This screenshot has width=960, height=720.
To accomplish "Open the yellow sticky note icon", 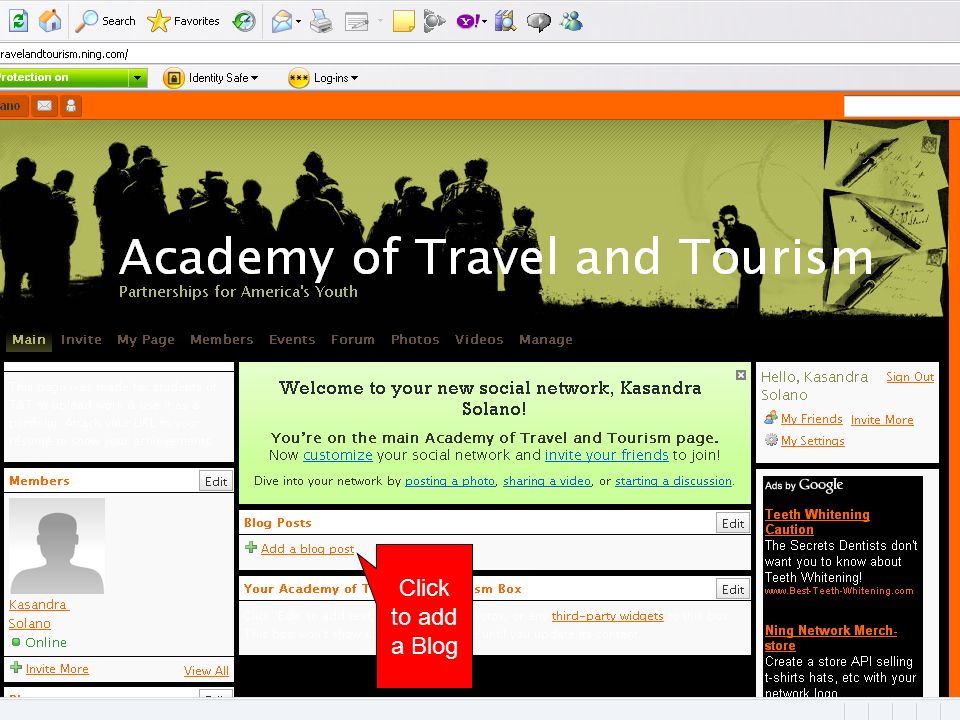I will tap(403, 21).
